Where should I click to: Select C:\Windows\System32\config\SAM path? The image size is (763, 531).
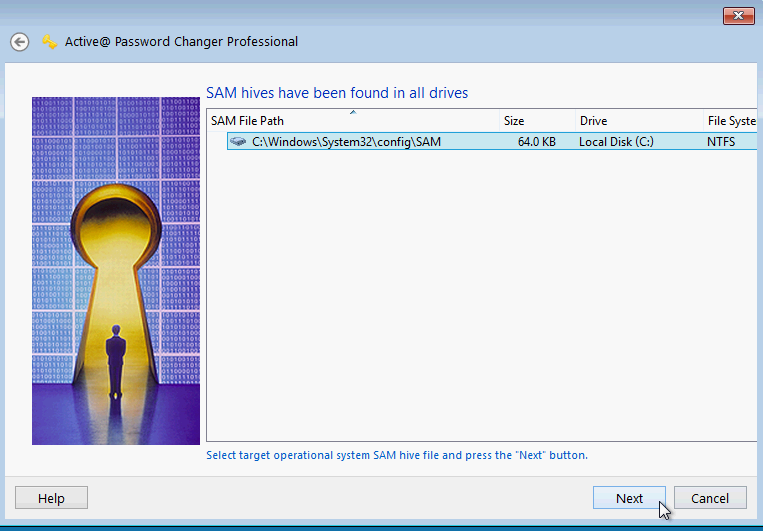point(346,142)
